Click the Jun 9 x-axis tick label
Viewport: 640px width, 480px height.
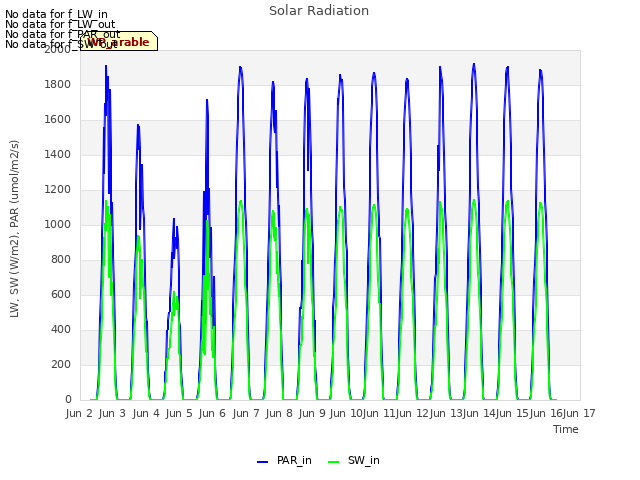pos(312,413)
